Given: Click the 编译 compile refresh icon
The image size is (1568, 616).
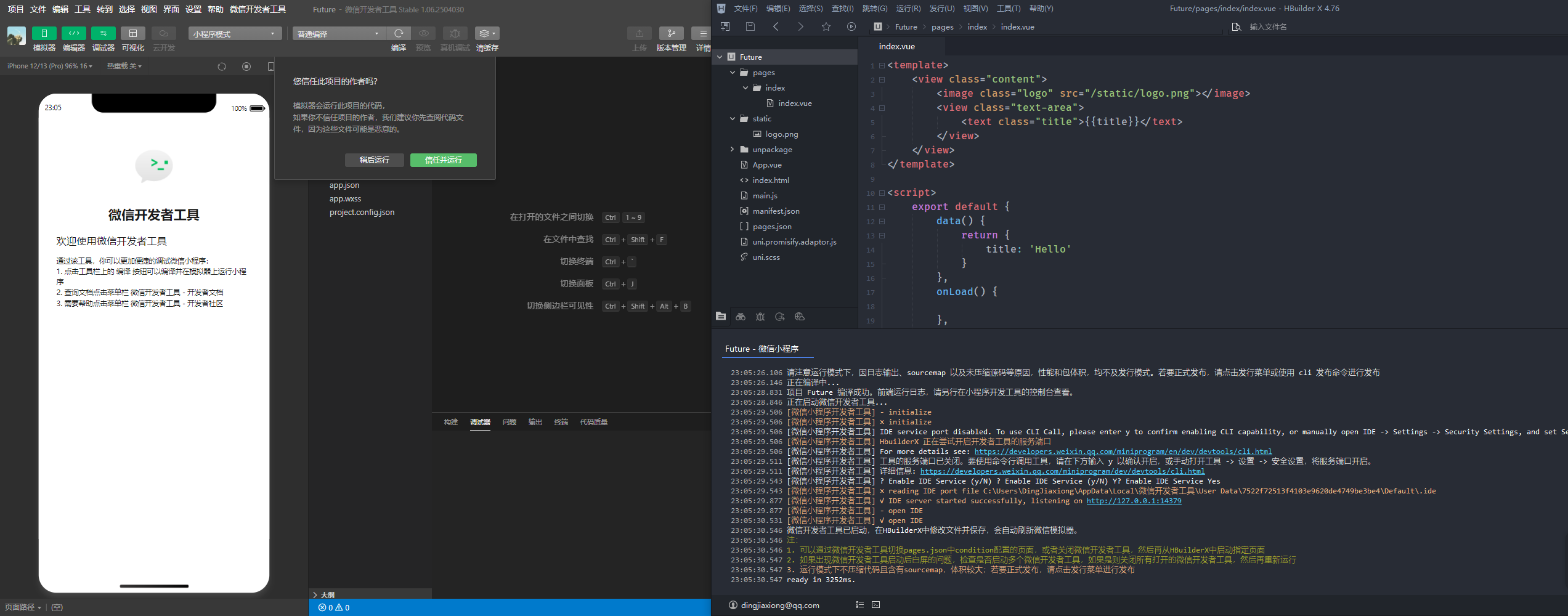Looking at the screenshot, I should pos(399,33).
